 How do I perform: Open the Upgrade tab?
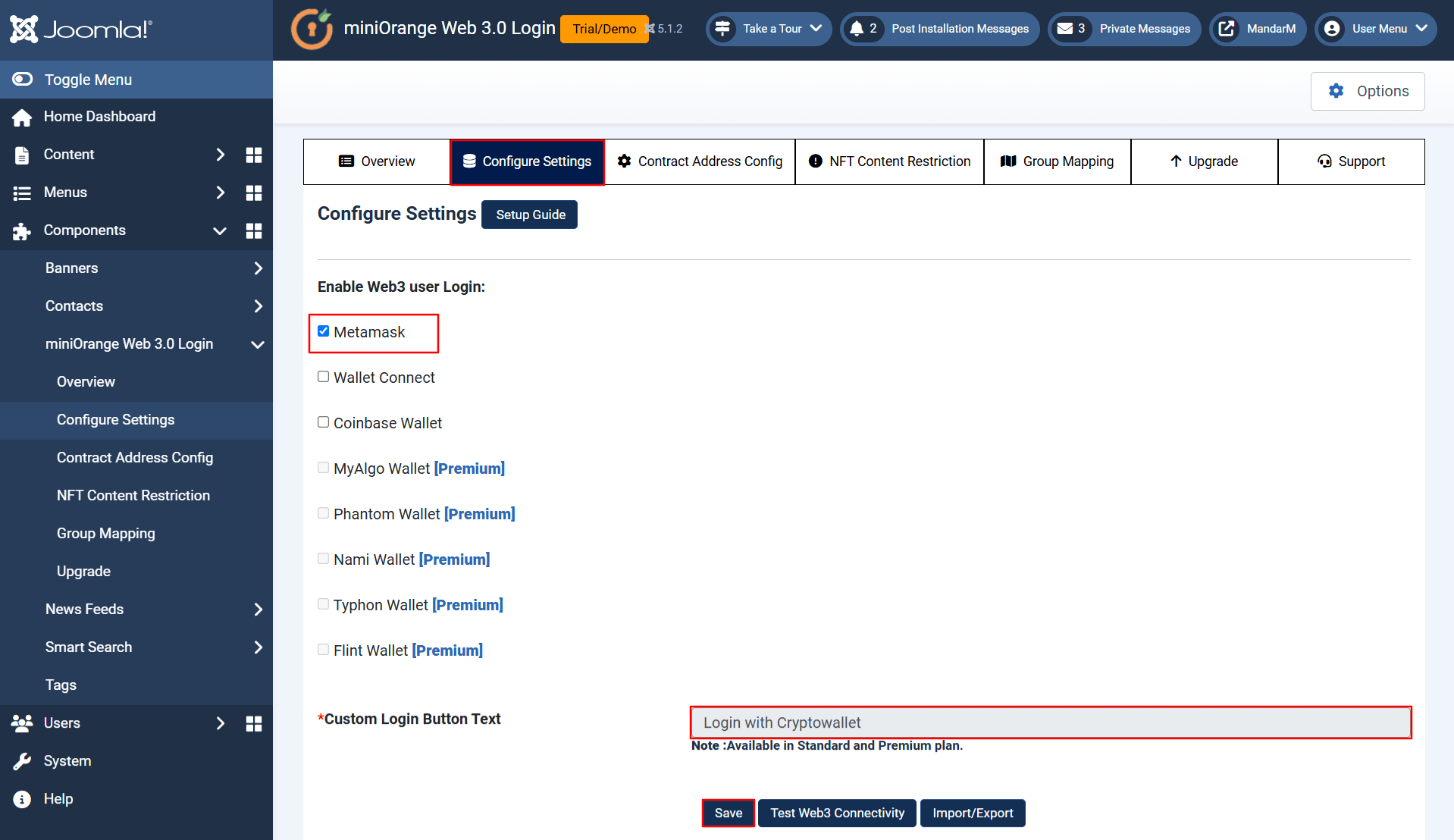[1205, 161]
